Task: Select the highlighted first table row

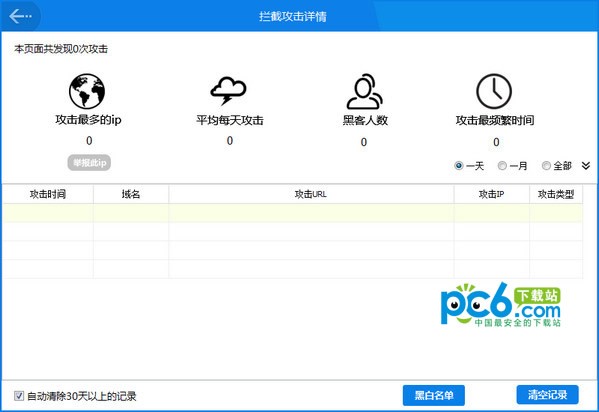Action: click(293, 213)
